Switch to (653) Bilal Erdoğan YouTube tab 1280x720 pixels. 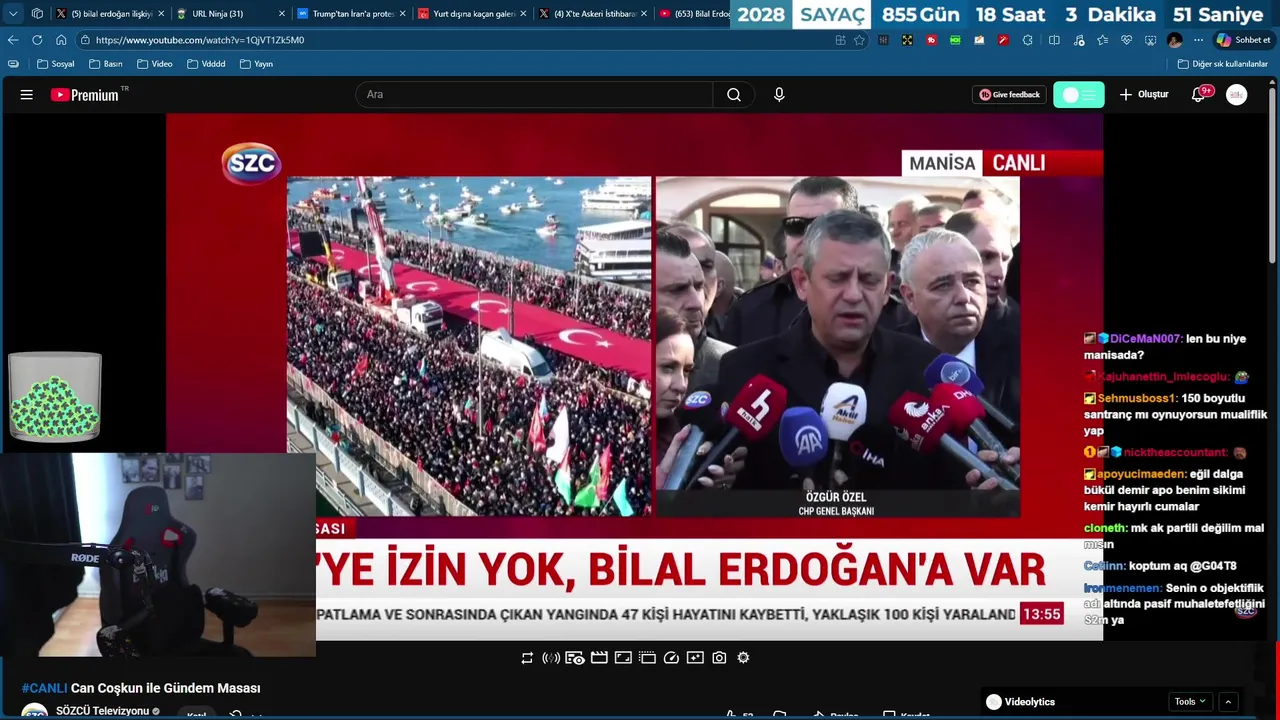pos(694,14)
